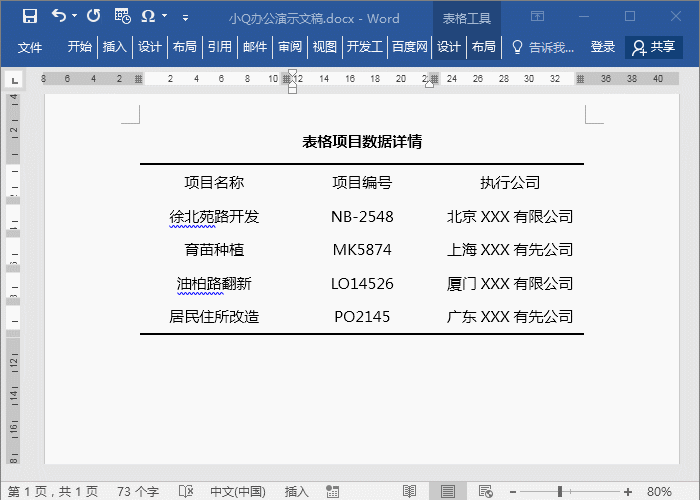Open the spelling and proofing check icon

pos(186,491)
